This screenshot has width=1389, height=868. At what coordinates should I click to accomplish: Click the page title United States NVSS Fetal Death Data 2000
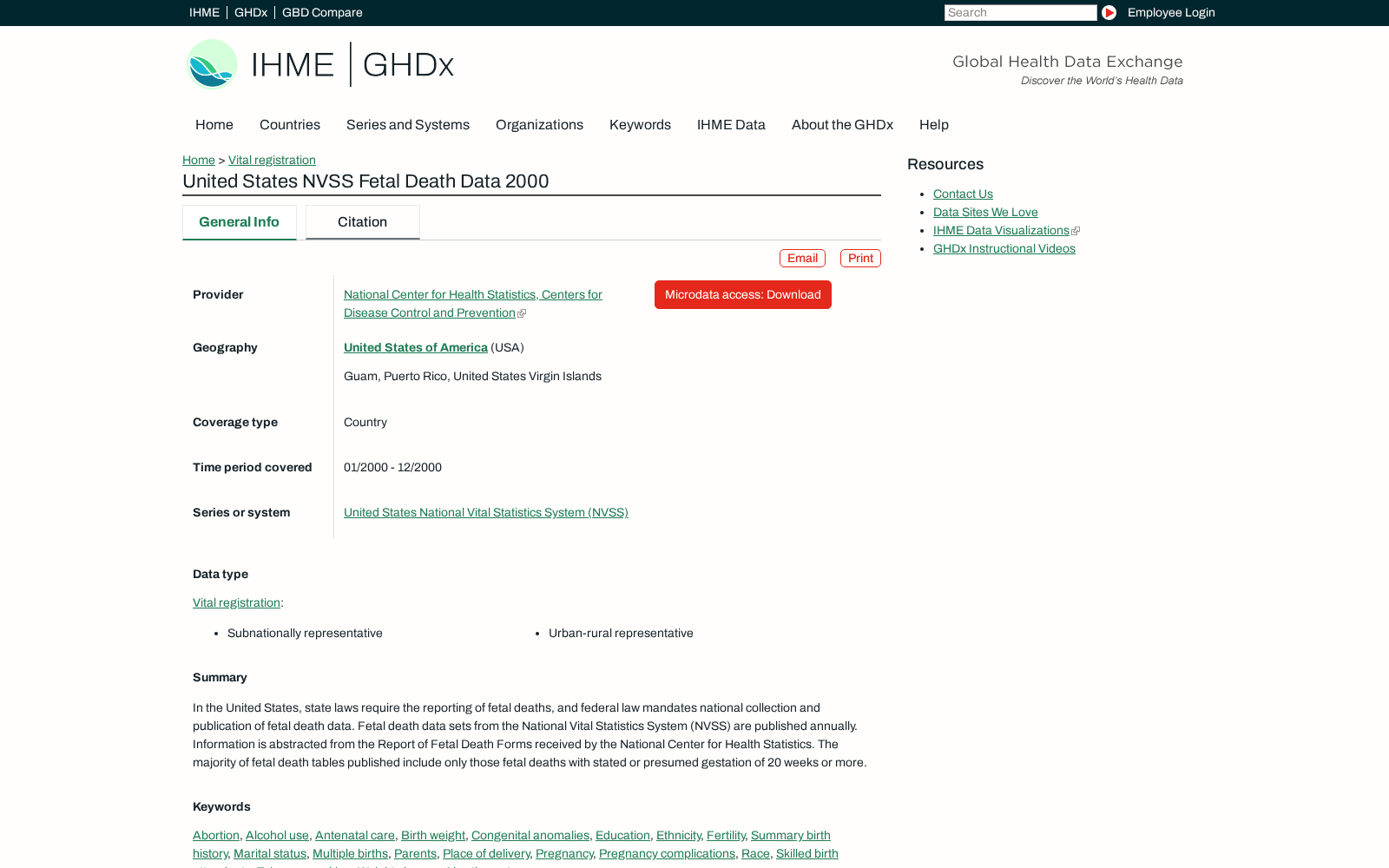tap(365, 181)
